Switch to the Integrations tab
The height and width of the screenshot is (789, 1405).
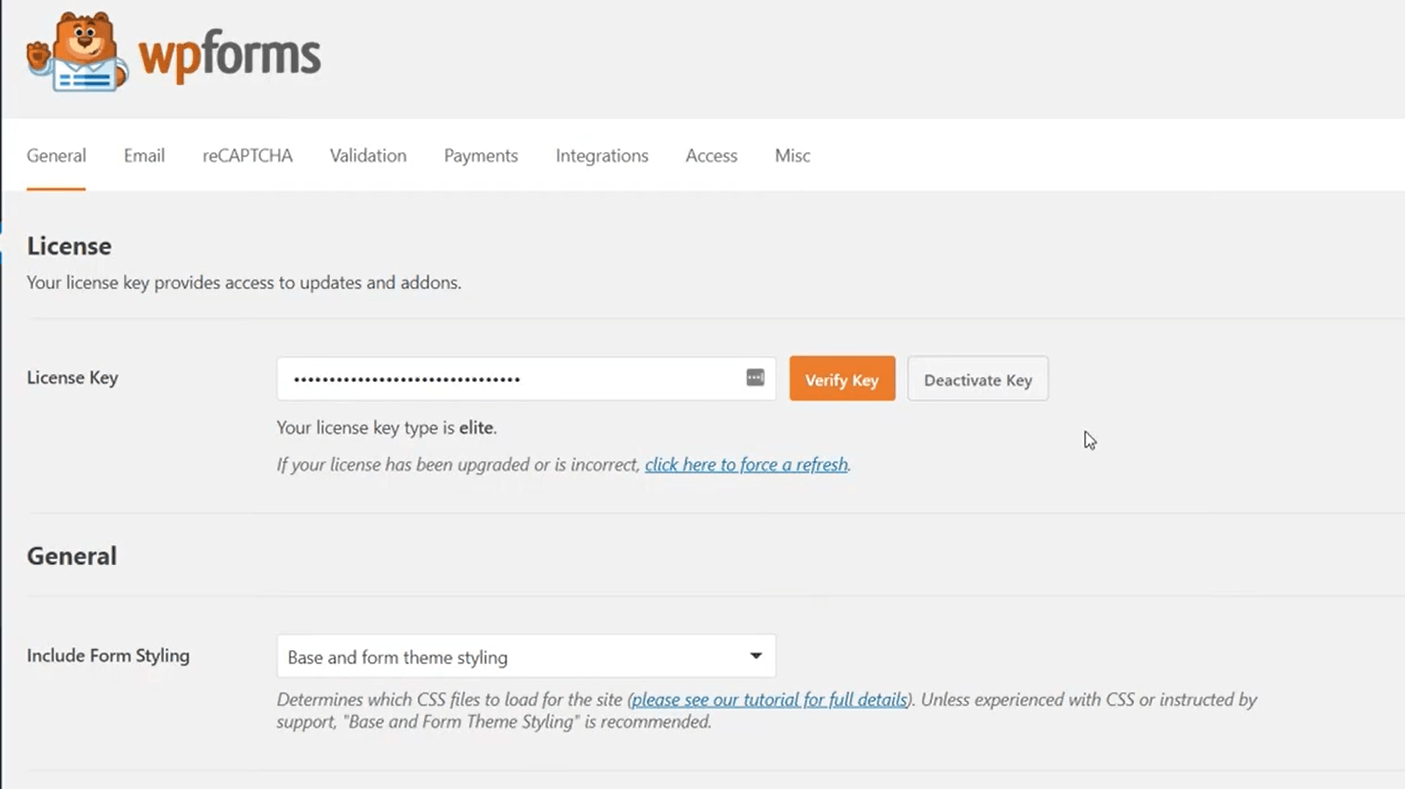601,156
